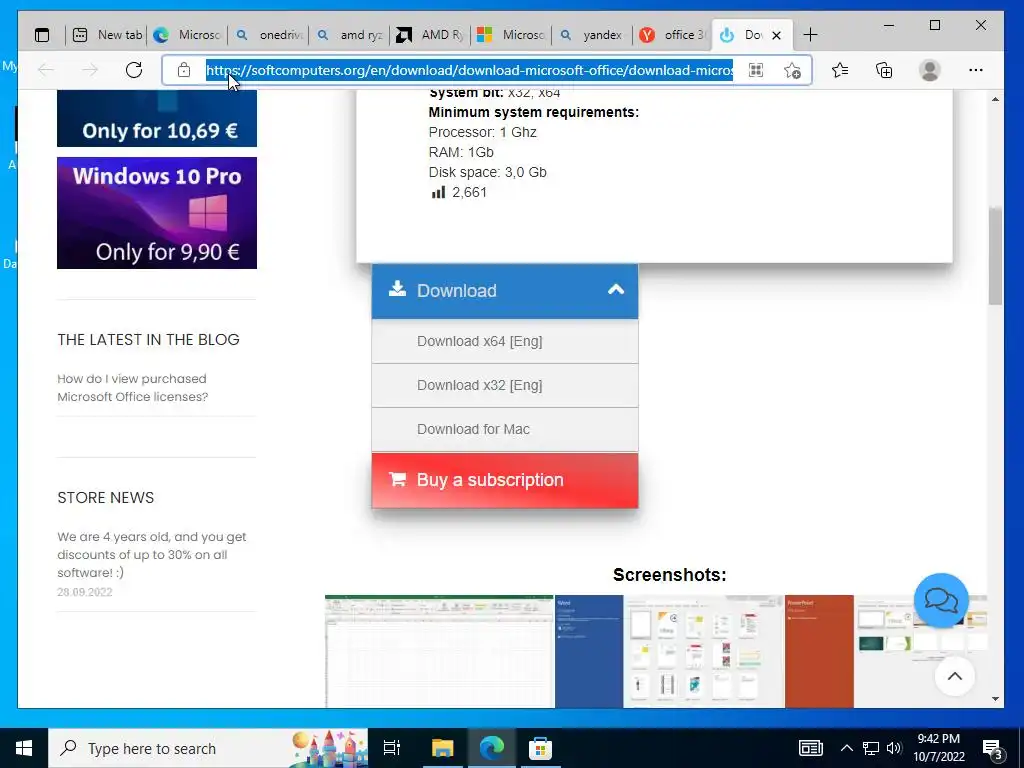Screen dimensions: 1024x768
Task: Open File Explorer from taskbar
Action: pos(442,748)
